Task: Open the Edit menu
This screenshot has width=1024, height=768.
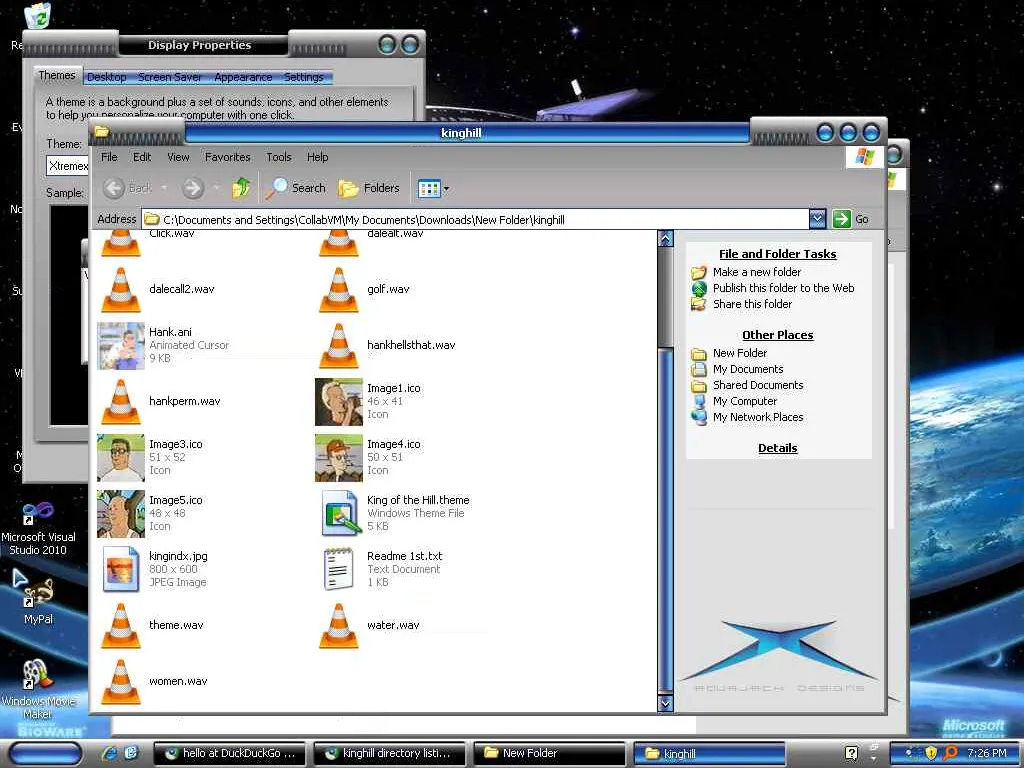Action: click(x=142, y=157)
